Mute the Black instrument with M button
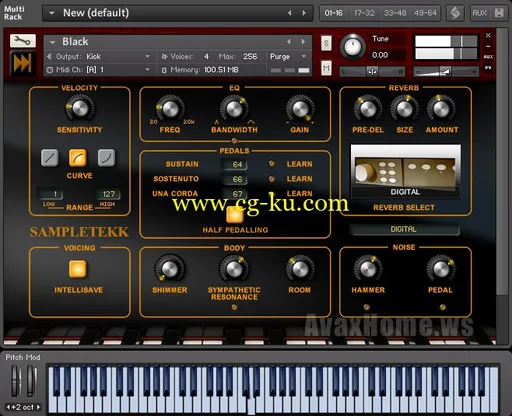Image resolution: width=512 pixels, height=416 pixels. tap(326, 68)
